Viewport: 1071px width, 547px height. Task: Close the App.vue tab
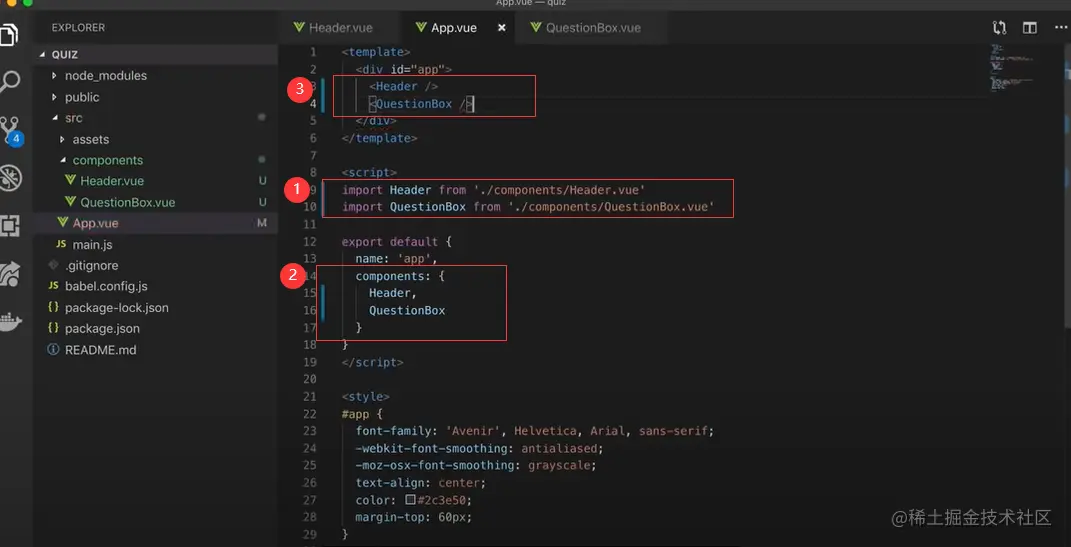[501, 28]
